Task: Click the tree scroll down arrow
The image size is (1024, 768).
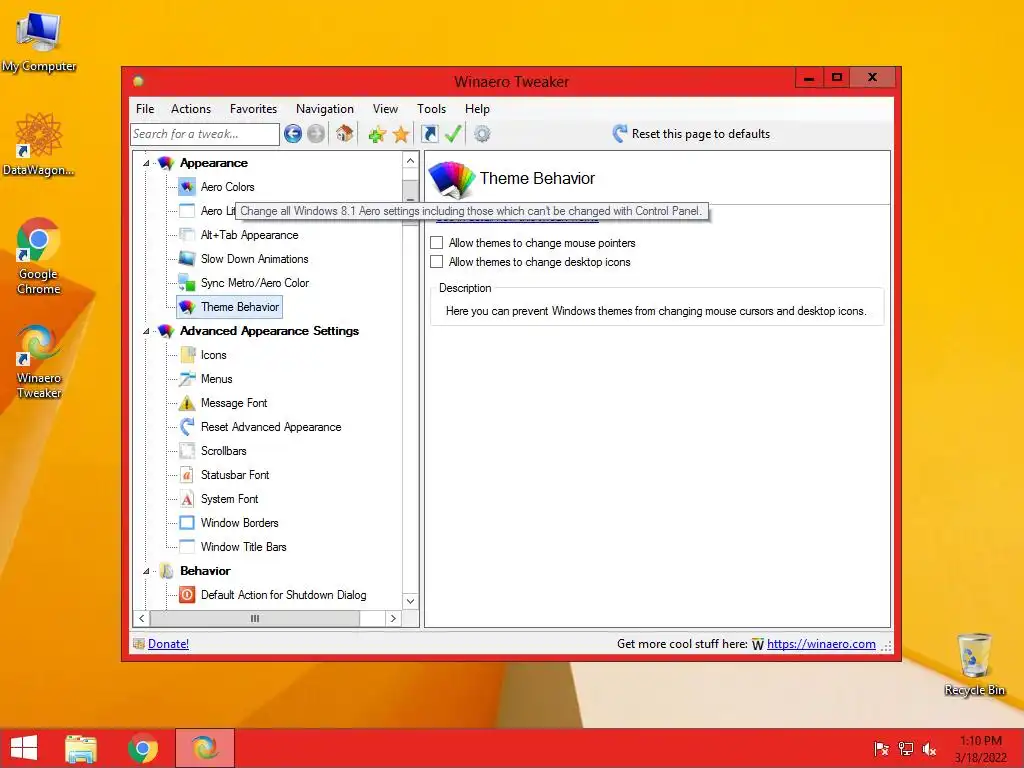Action: click(410, 601)
